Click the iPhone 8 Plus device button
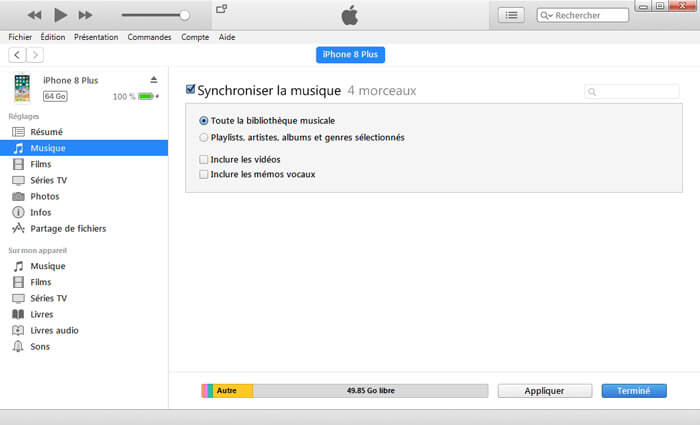This screenshot has height=425, width=700. click(350, 54)
